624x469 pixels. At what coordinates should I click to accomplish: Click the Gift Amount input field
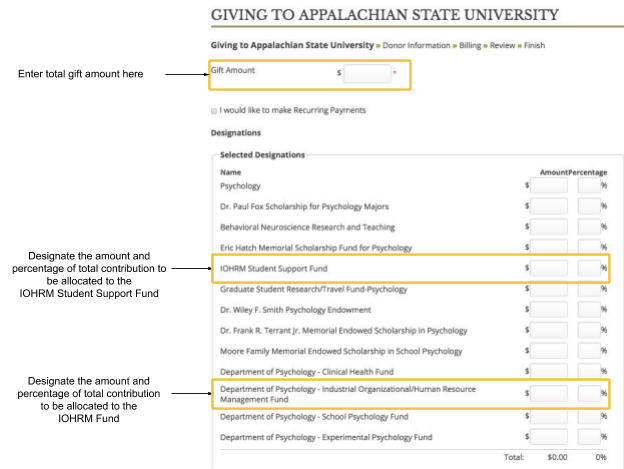[367, 73]
